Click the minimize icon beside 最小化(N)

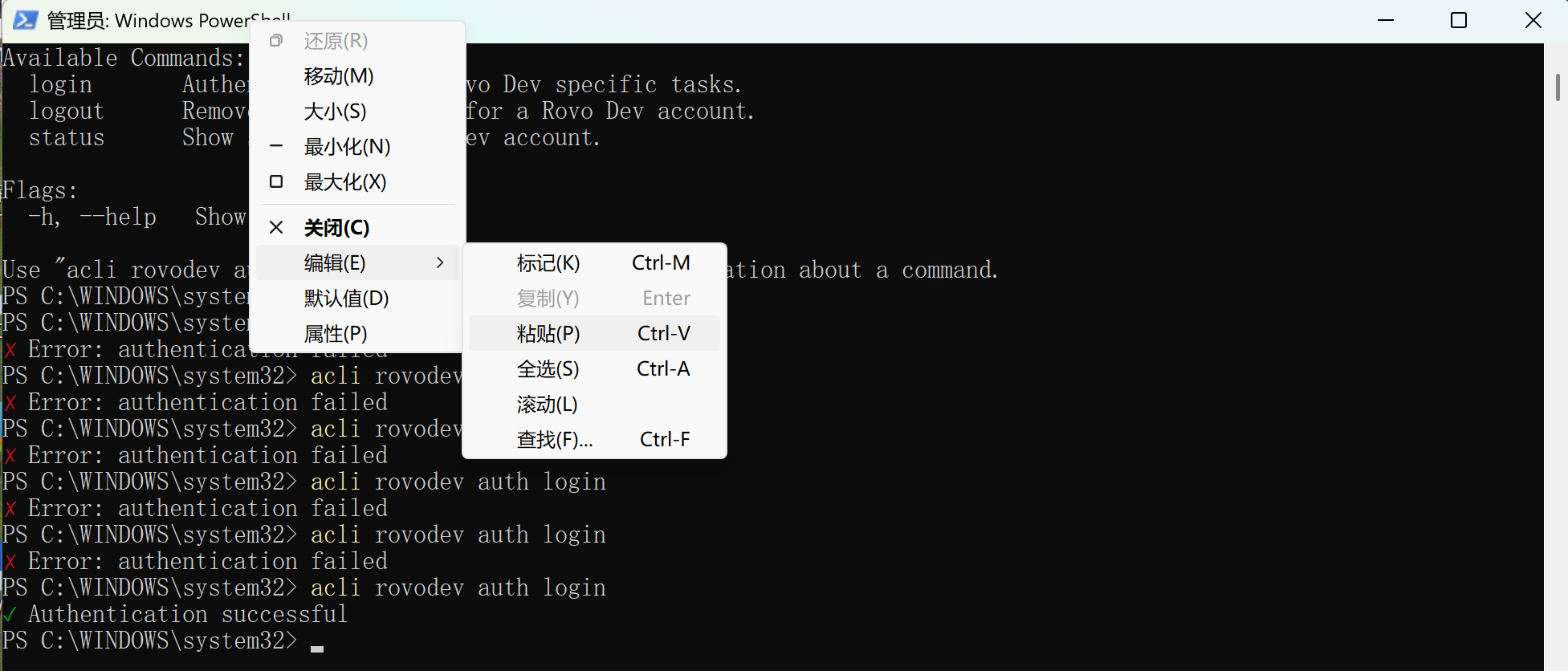tap(275, 146)
